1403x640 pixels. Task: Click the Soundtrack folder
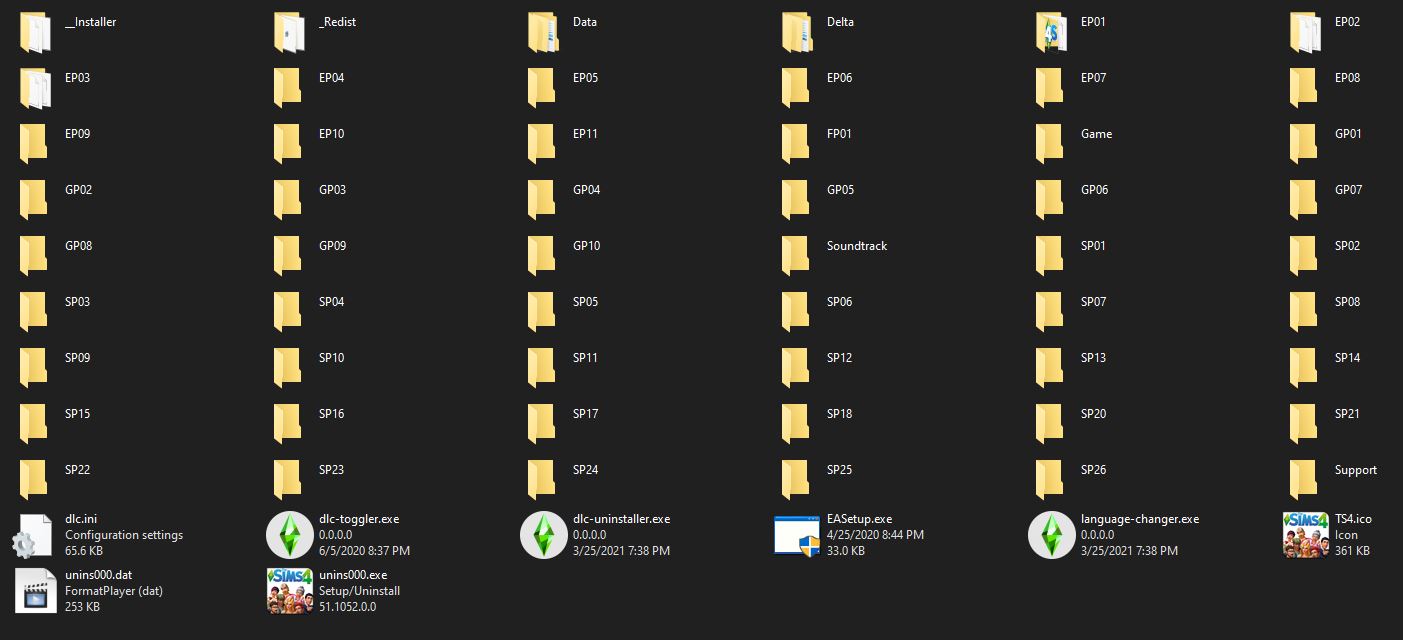[x=796, y=256]
